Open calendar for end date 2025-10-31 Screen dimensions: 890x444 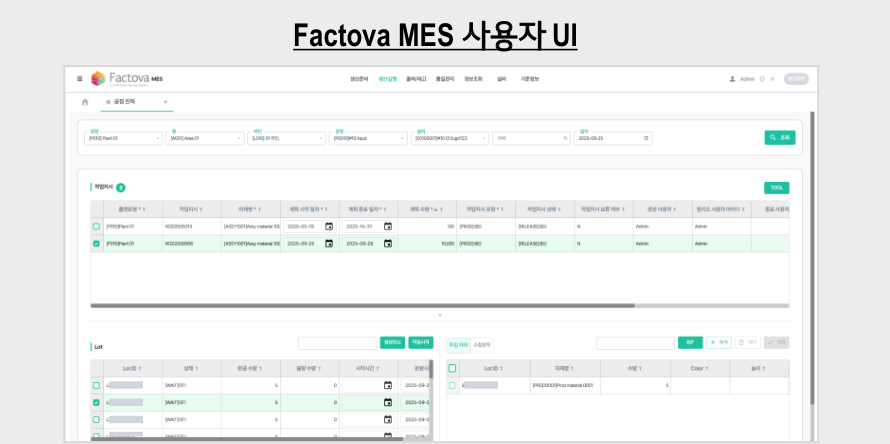click(388, 227)
